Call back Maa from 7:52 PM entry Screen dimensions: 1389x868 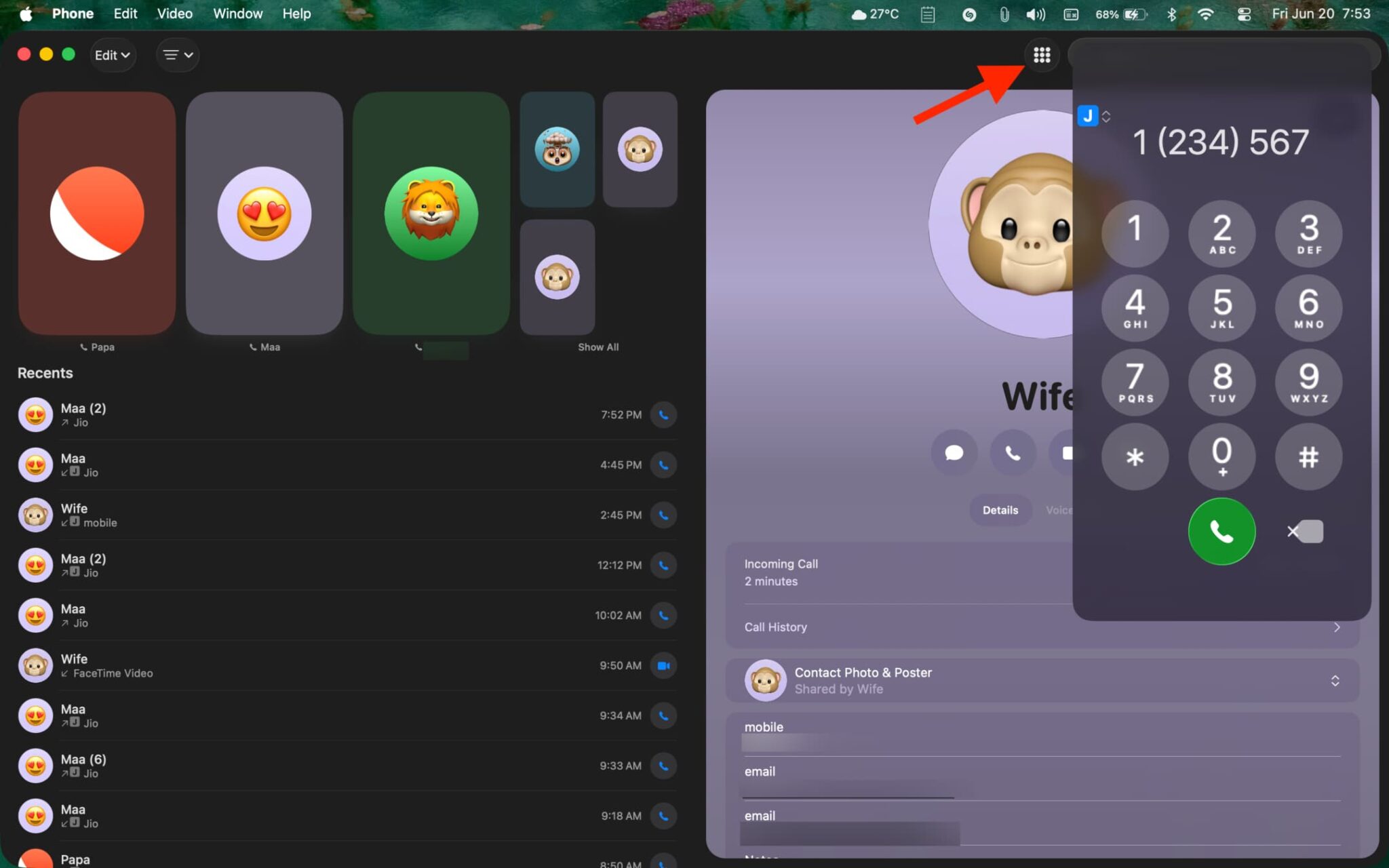tap(663, 415)
